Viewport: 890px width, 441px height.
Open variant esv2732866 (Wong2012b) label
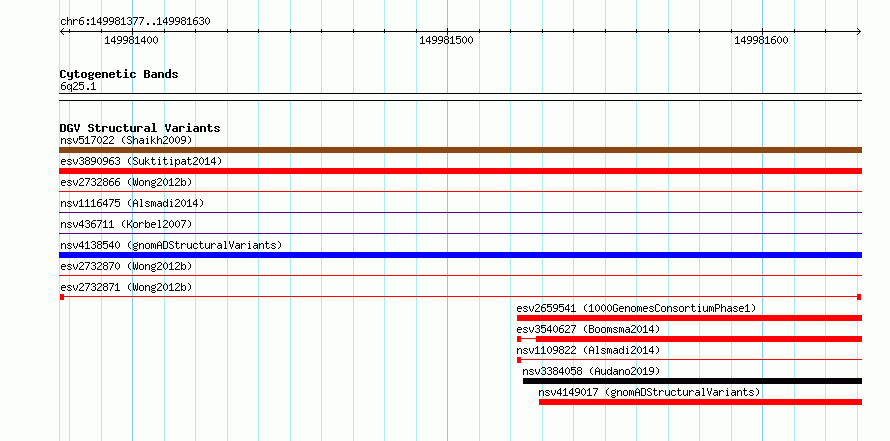coord(126,182)
